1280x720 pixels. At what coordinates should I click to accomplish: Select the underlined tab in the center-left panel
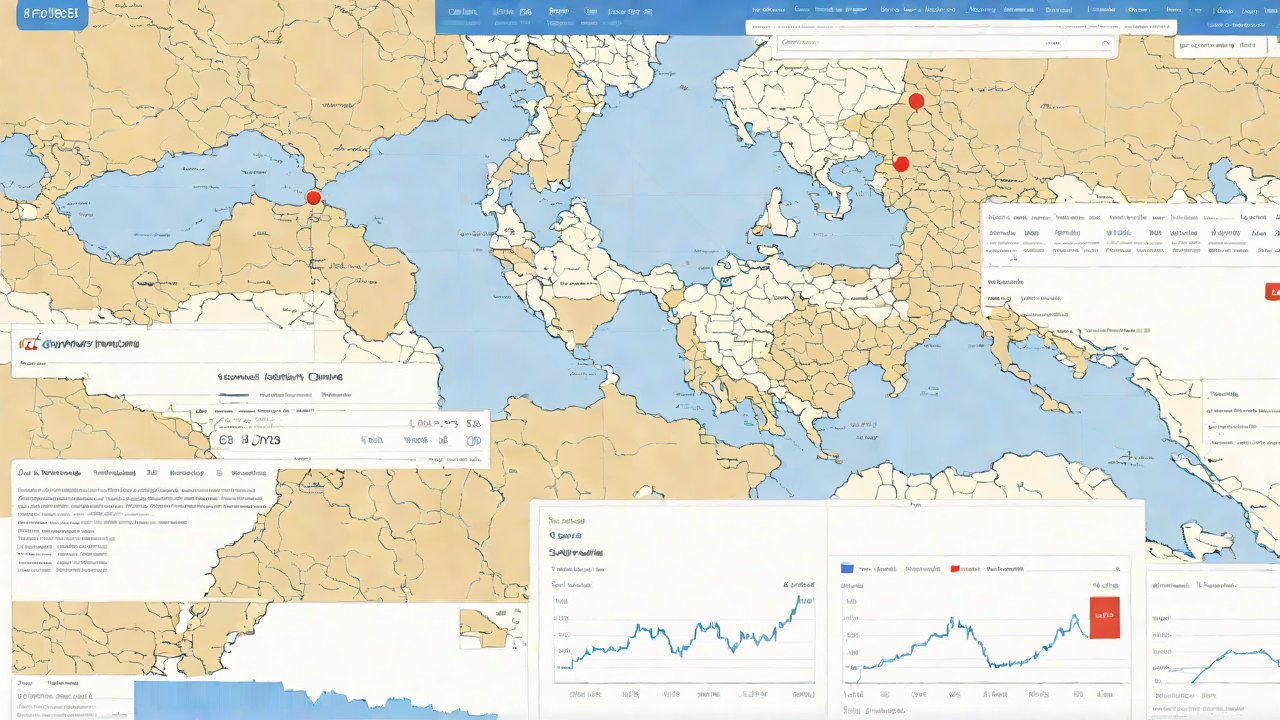(234, 395)
